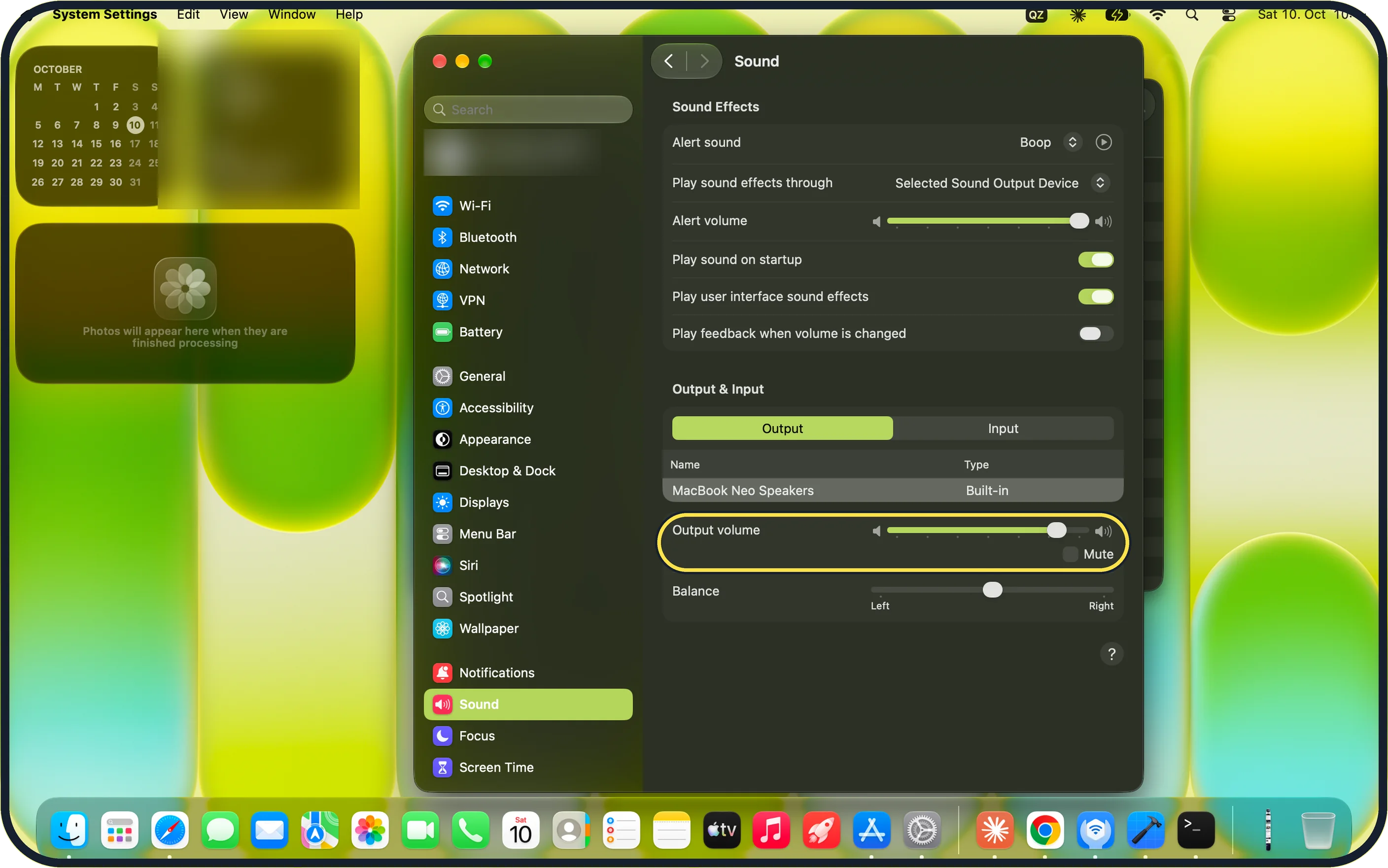
Task: Open General settings pane
Action: tap(528, 376)
